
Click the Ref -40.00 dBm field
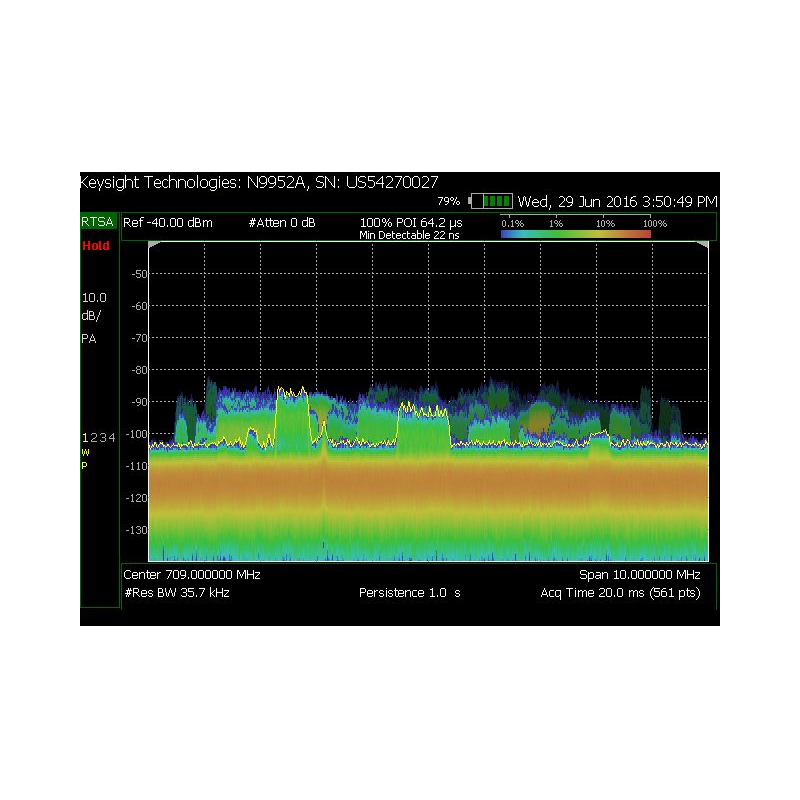click(x=168, y=222)
